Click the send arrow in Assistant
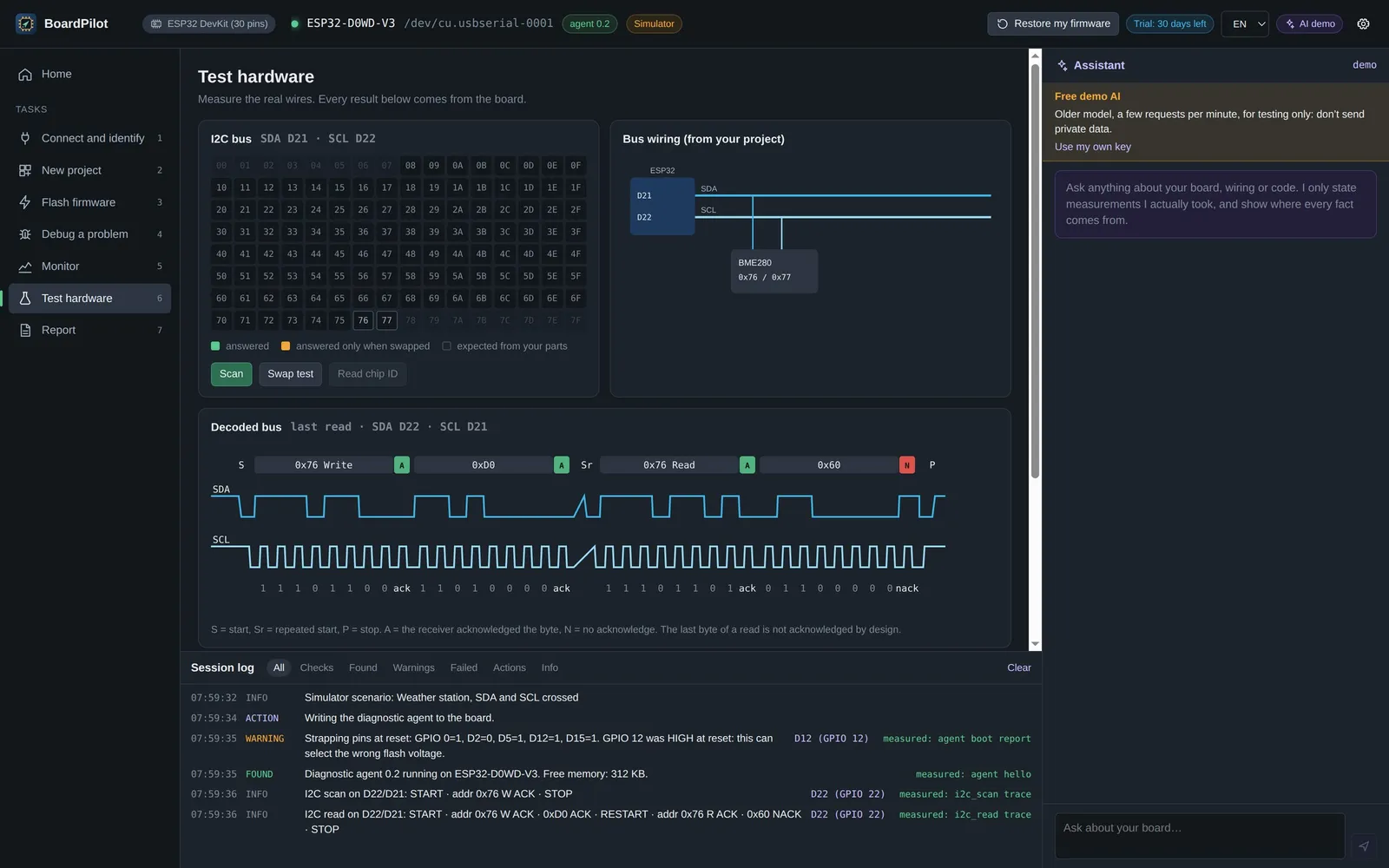Viewport: 1389px width, 868px height. 1364,845
